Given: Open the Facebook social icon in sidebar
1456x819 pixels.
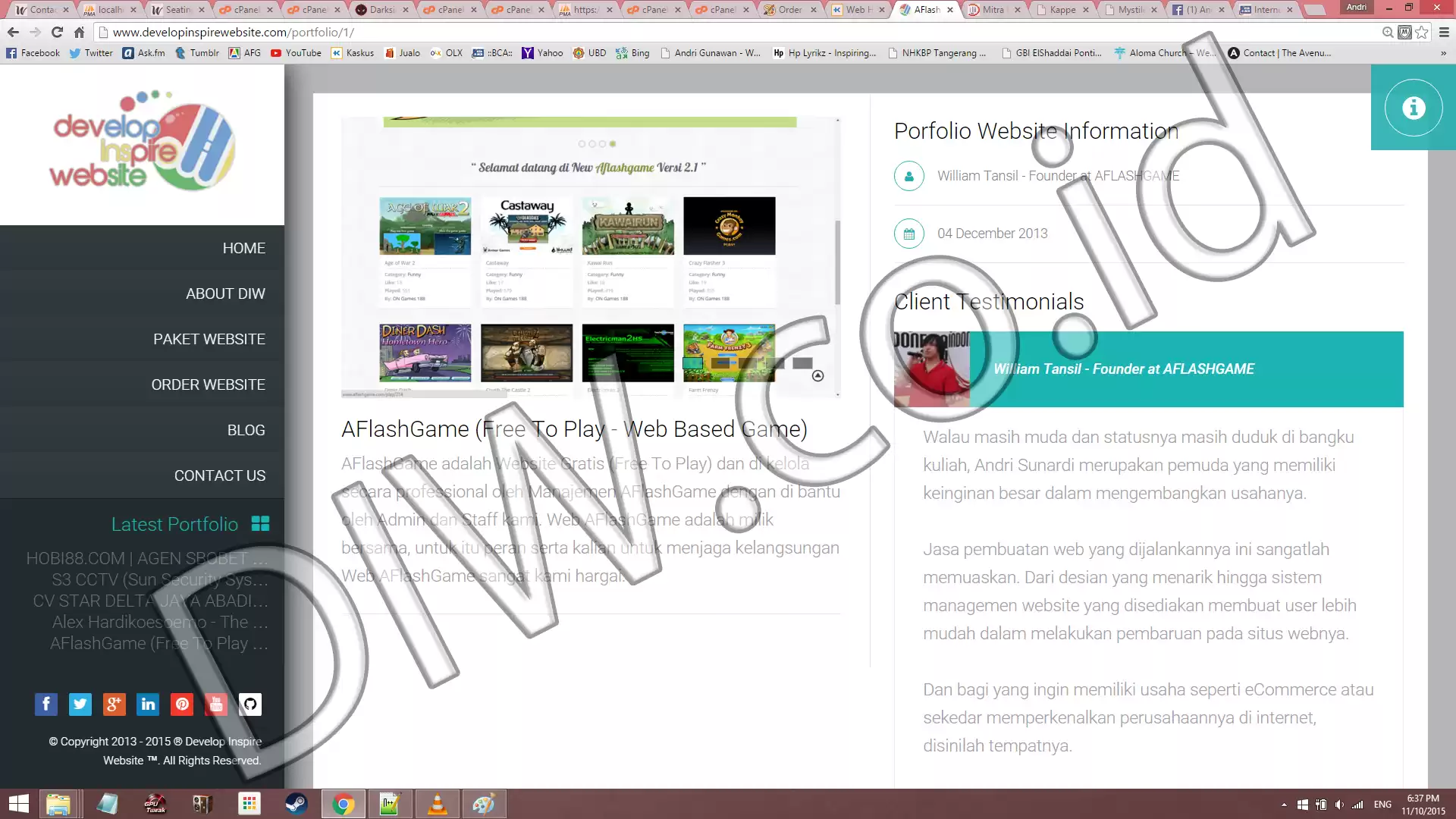Looking at the screenshot, I should click(46, 704).
